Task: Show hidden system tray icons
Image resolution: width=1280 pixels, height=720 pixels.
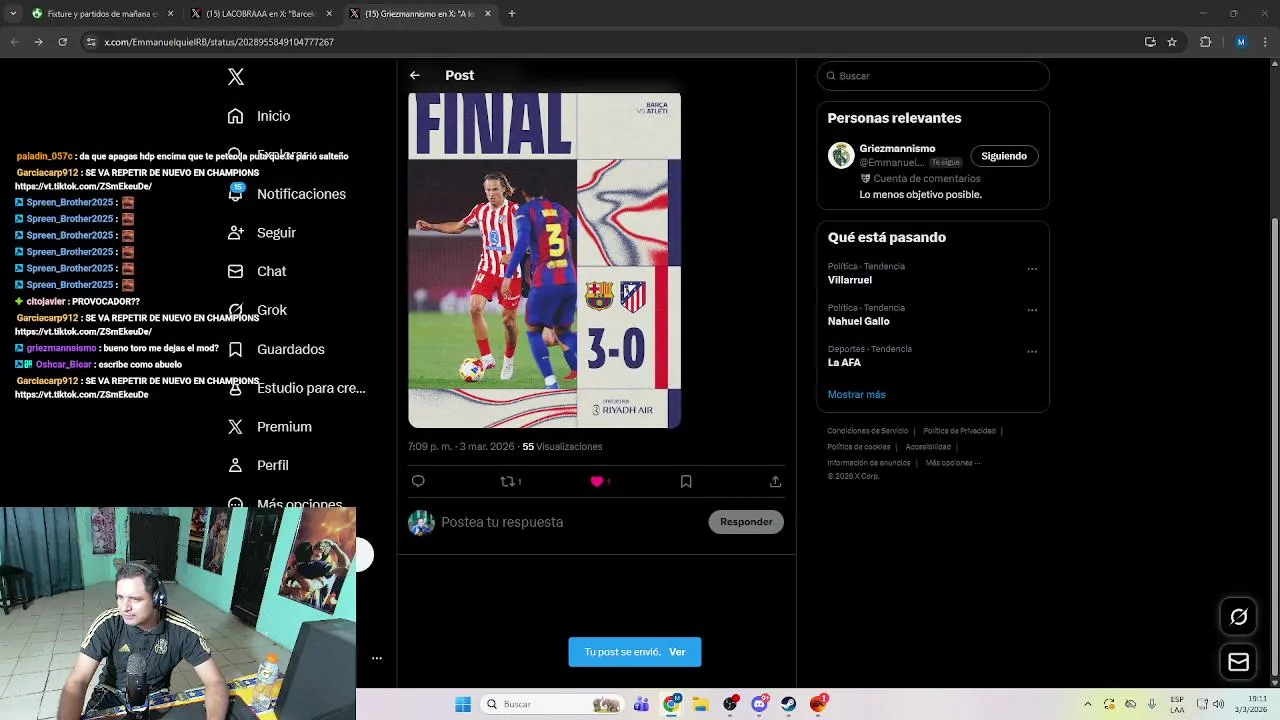Action: click(1088, 704)
